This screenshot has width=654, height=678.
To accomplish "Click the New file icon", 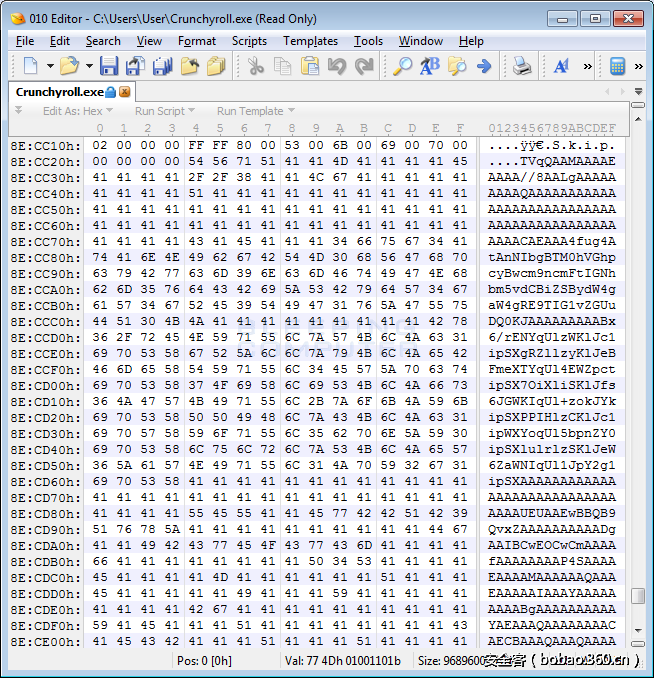I will point(30,66).
